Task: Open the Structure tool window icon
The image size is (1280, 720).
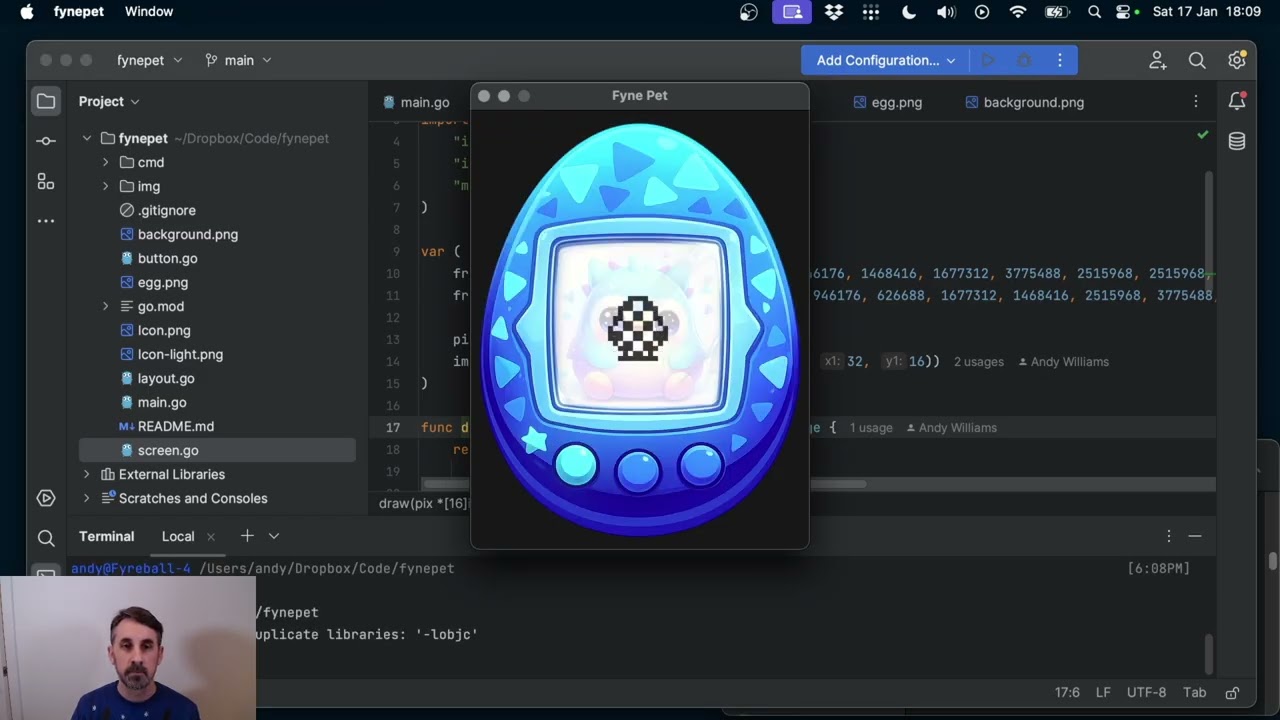Action: pos(46,181)
